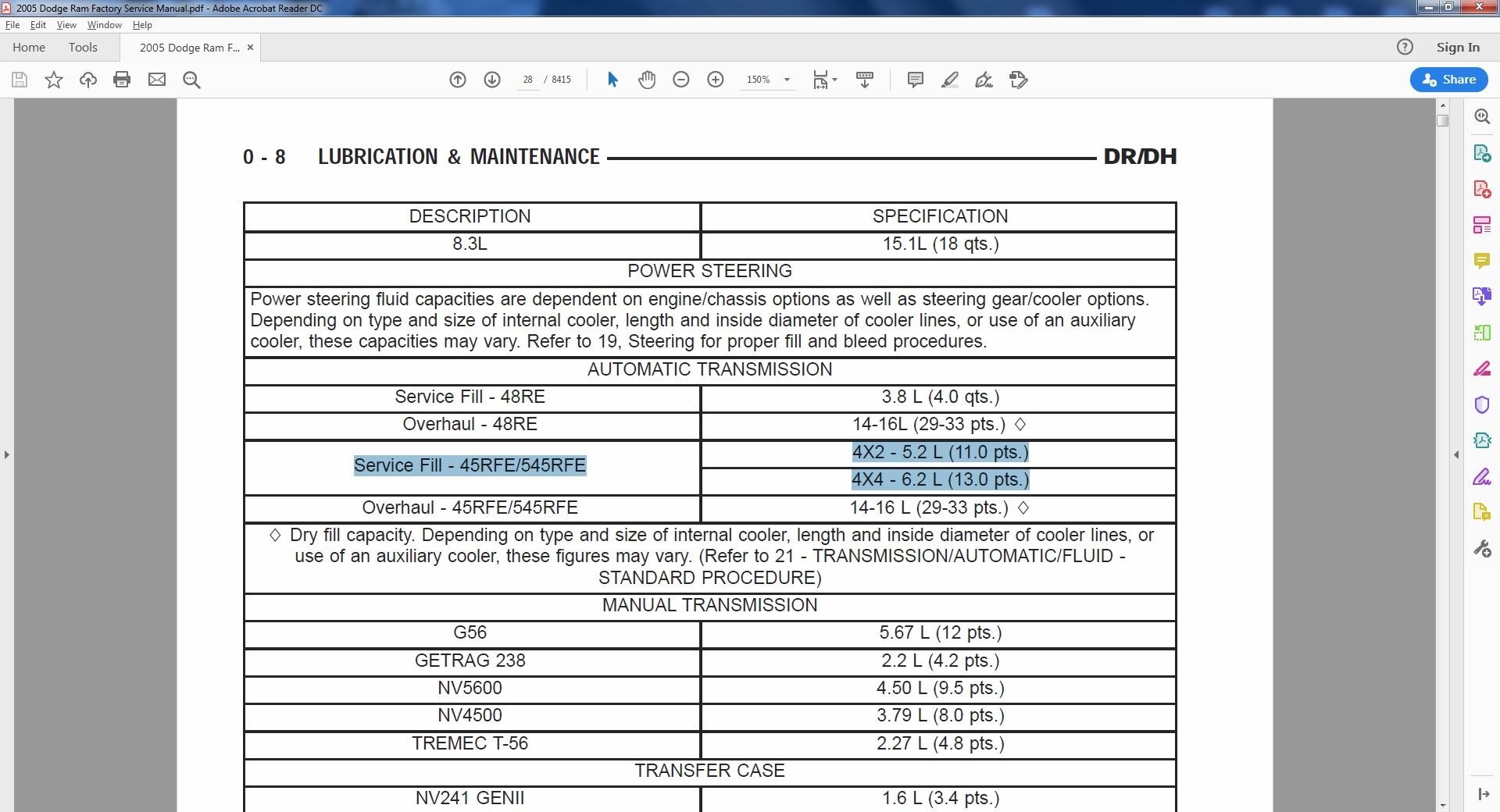
Task: Click the zoom out minus icon
Action: tap(681, 80)
